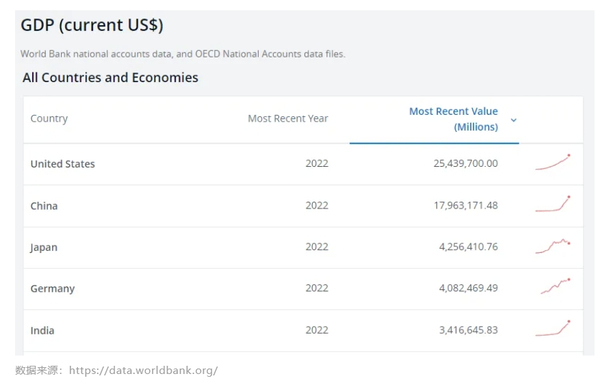
Task: Open the United States country link
Action: tap(63, 164)
